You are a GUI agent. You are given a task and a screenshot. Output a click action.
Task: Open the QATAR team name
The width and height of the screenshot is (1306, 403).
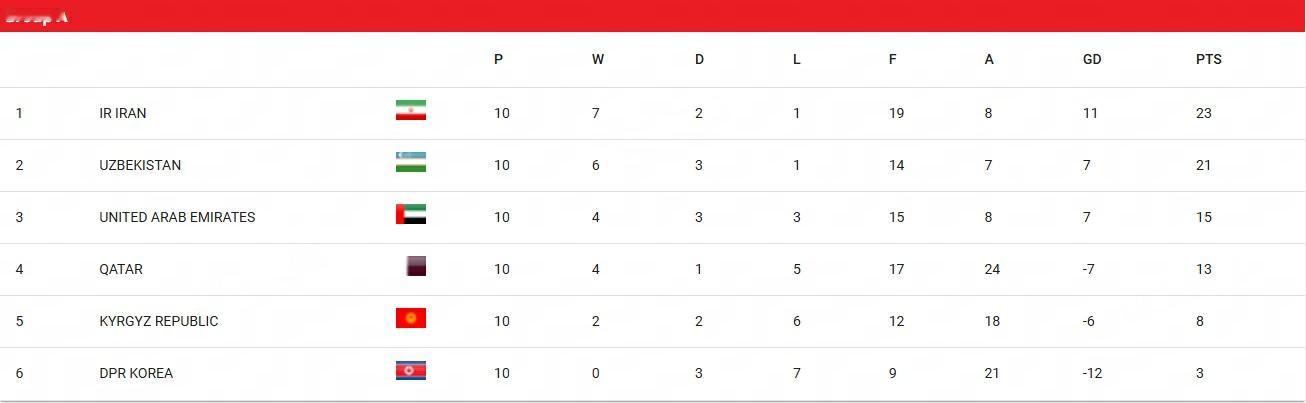coord(121,269)
